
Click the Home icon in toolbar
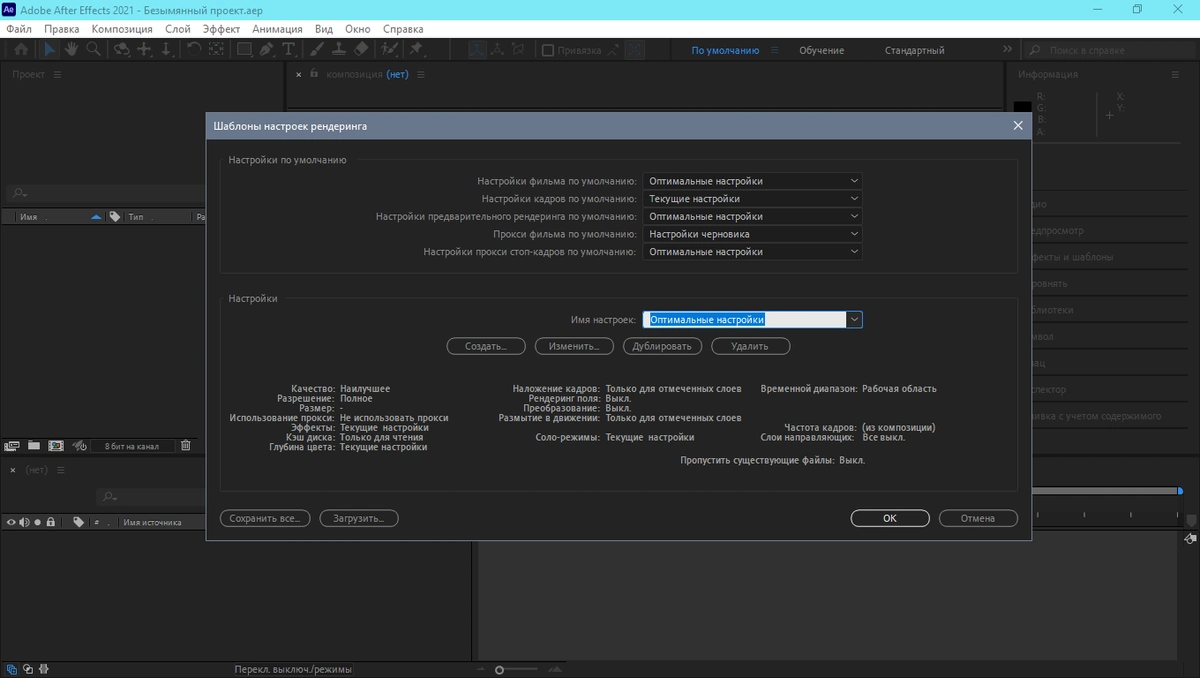tap(21, 49)
